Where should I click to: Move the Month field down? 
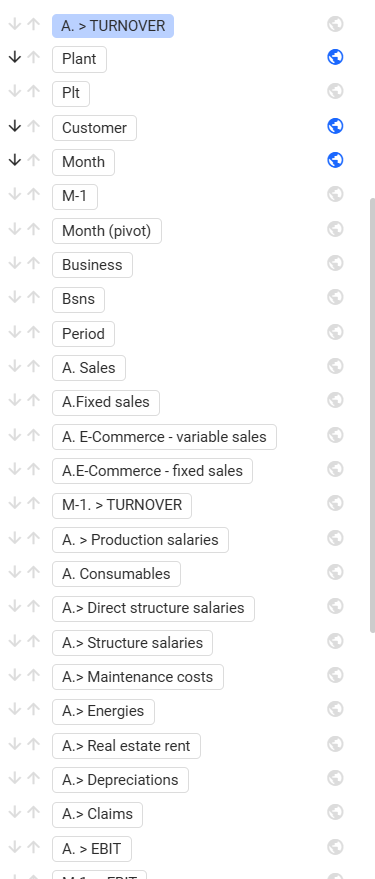(x=15, y=160)
